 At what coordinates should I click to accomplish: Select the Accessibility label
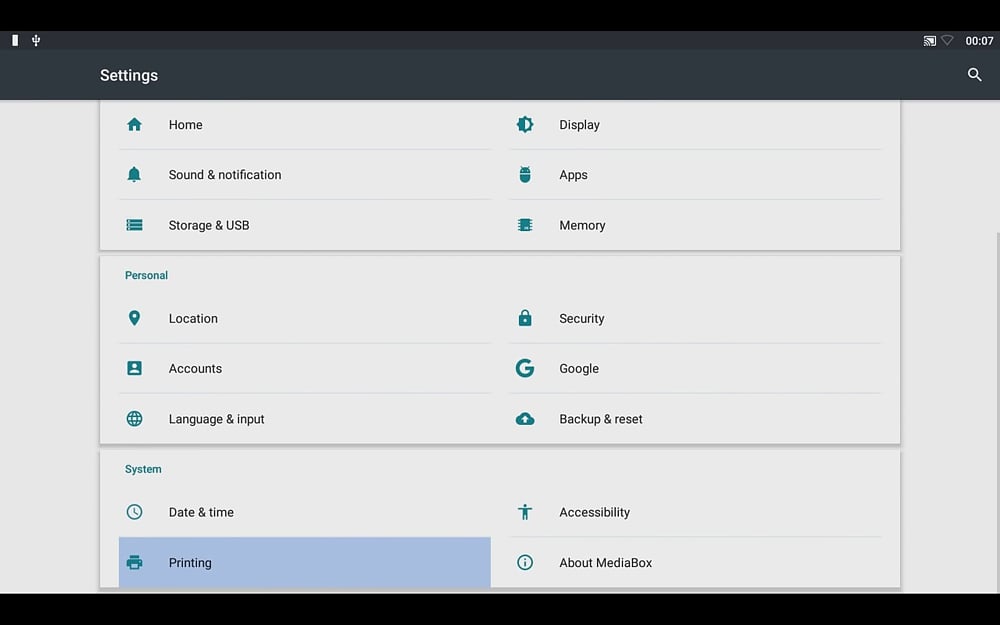[594, 512]
